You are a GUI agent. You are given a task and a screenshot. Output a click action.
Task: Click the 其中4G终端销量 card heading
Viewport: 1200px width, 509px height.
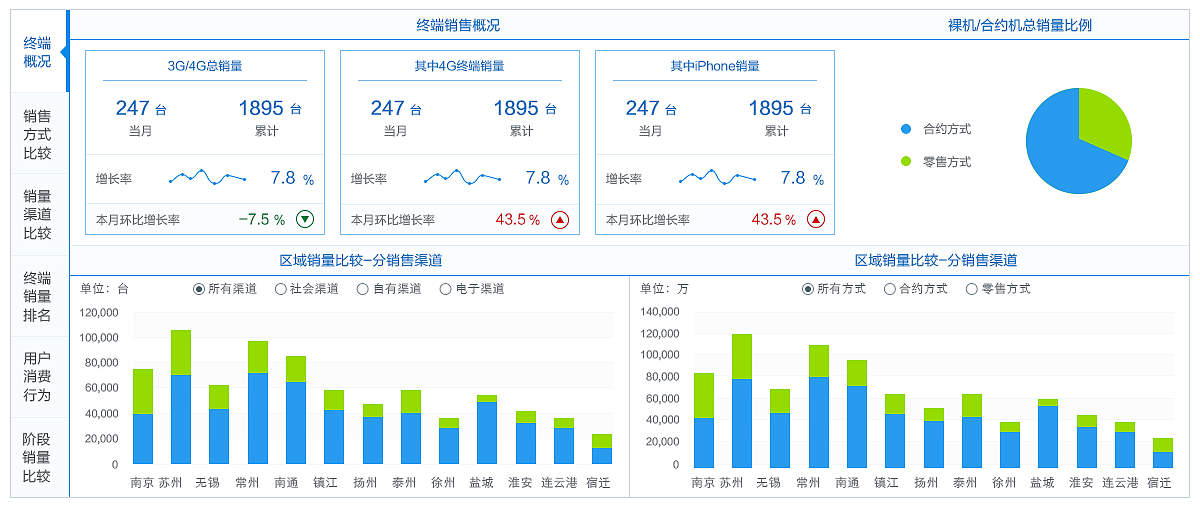(460, 66)
